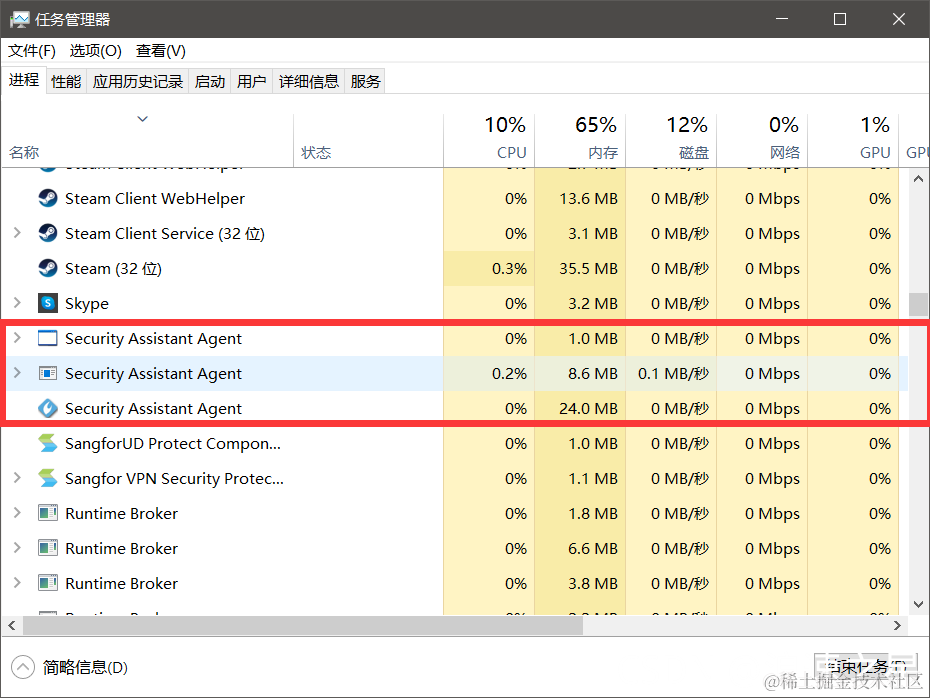Switch to the 启动 tab

pos(210,81)
